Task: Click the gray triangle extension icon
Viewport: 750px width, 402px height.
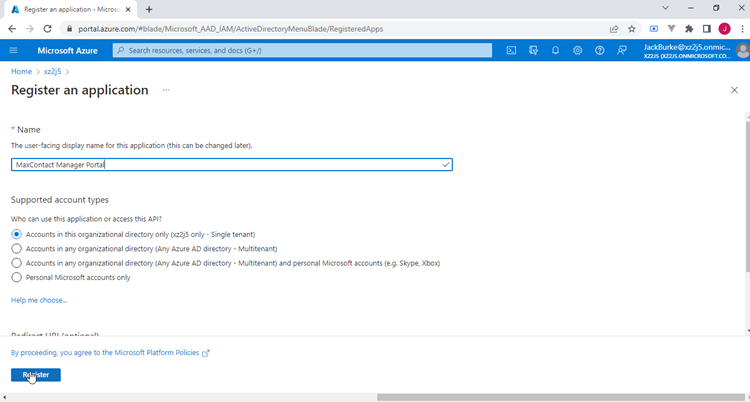Action: click(672, 29)
